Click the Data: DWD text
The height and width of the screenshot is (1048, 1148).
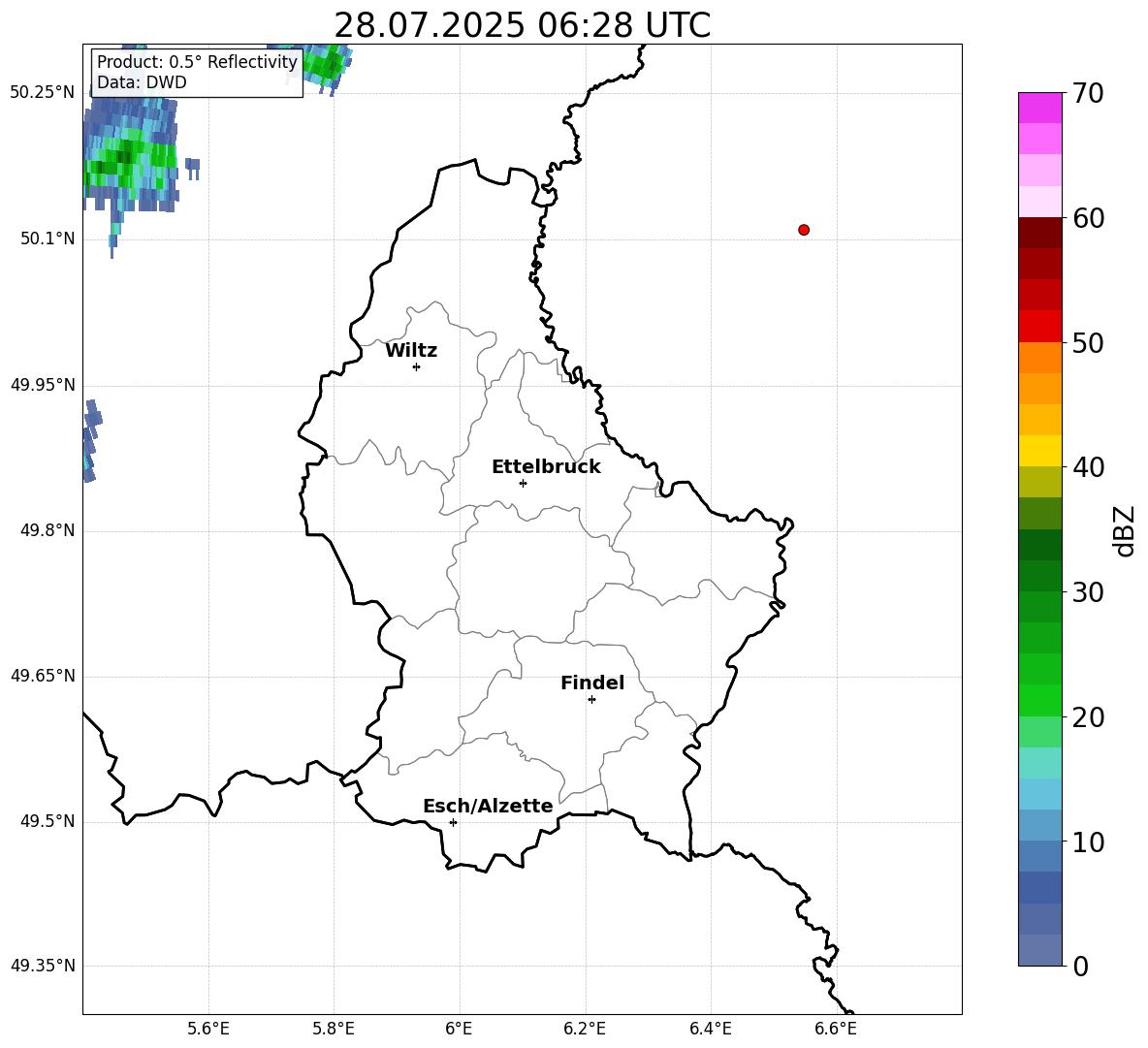[142, 82]
